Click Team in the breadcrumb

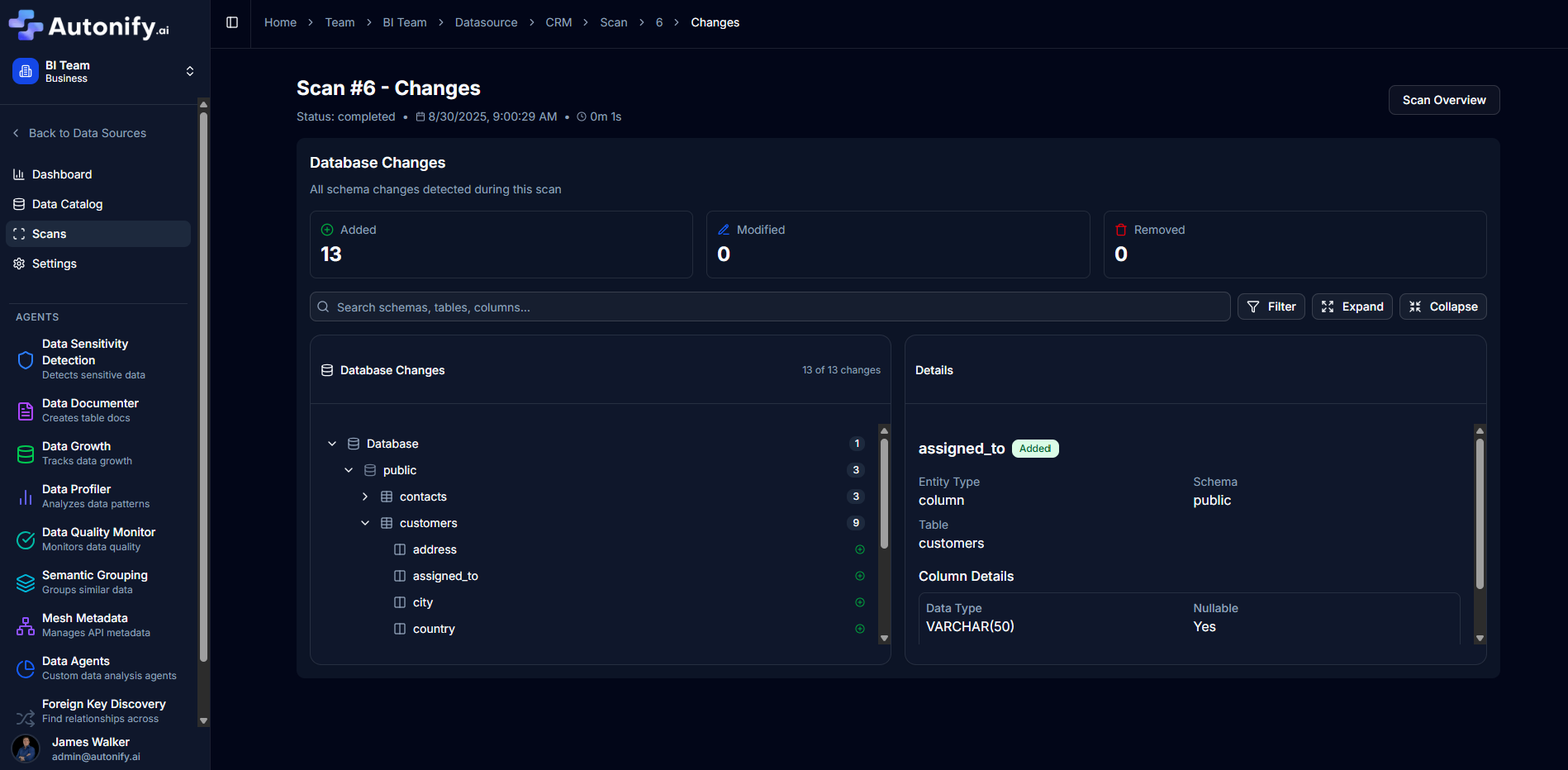340,22
